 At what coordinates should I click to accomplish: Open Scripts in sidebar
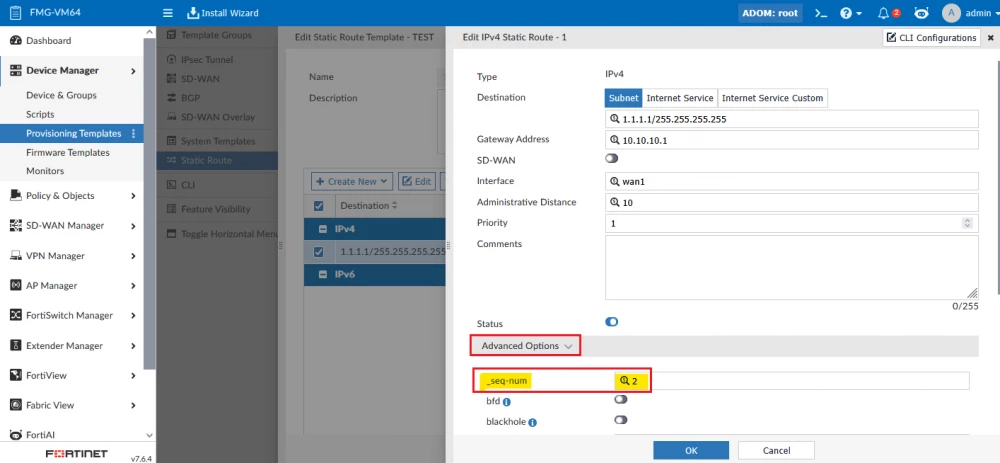40,114
